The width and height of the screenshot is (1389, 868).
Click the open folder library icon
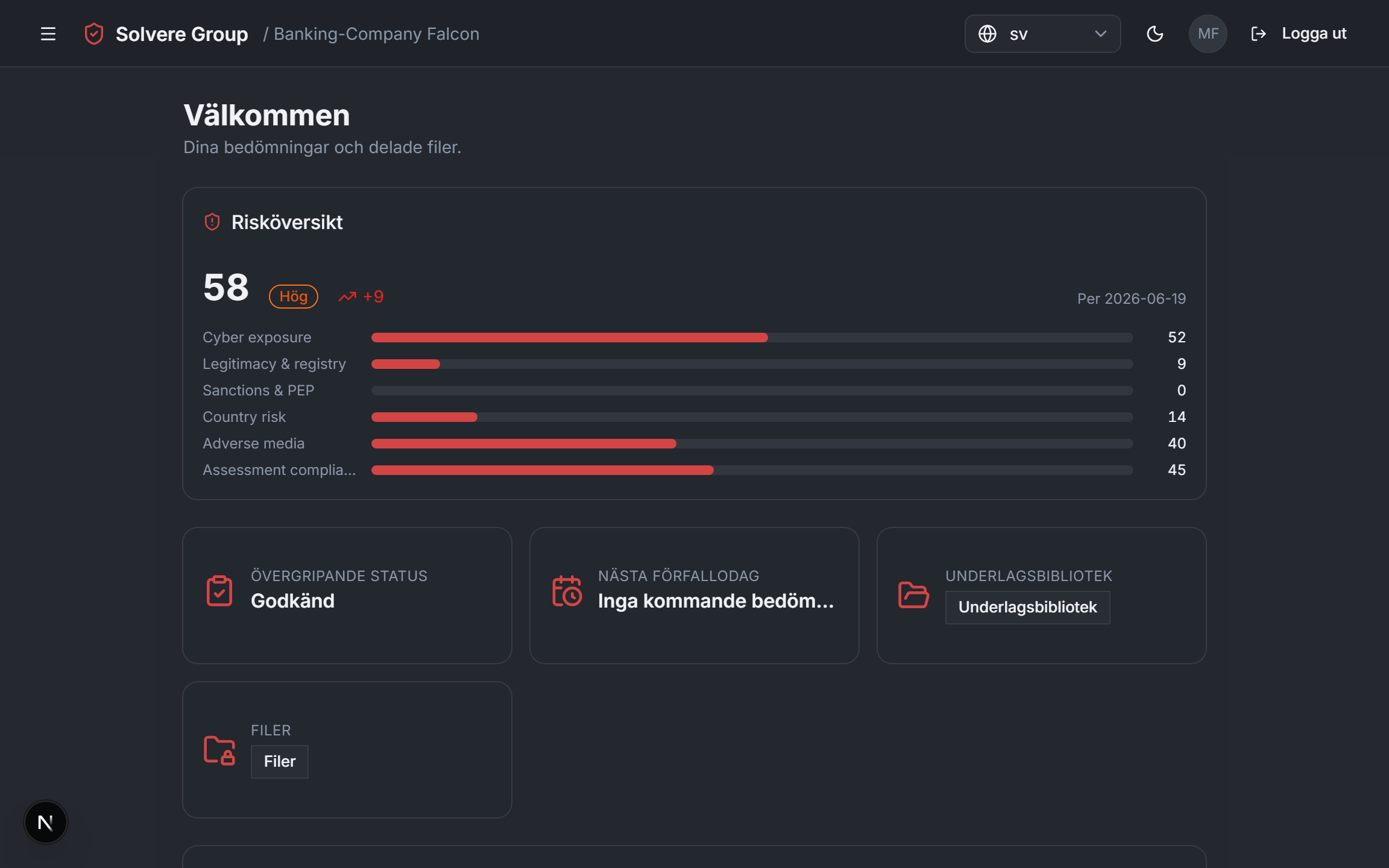coord(913,595)
